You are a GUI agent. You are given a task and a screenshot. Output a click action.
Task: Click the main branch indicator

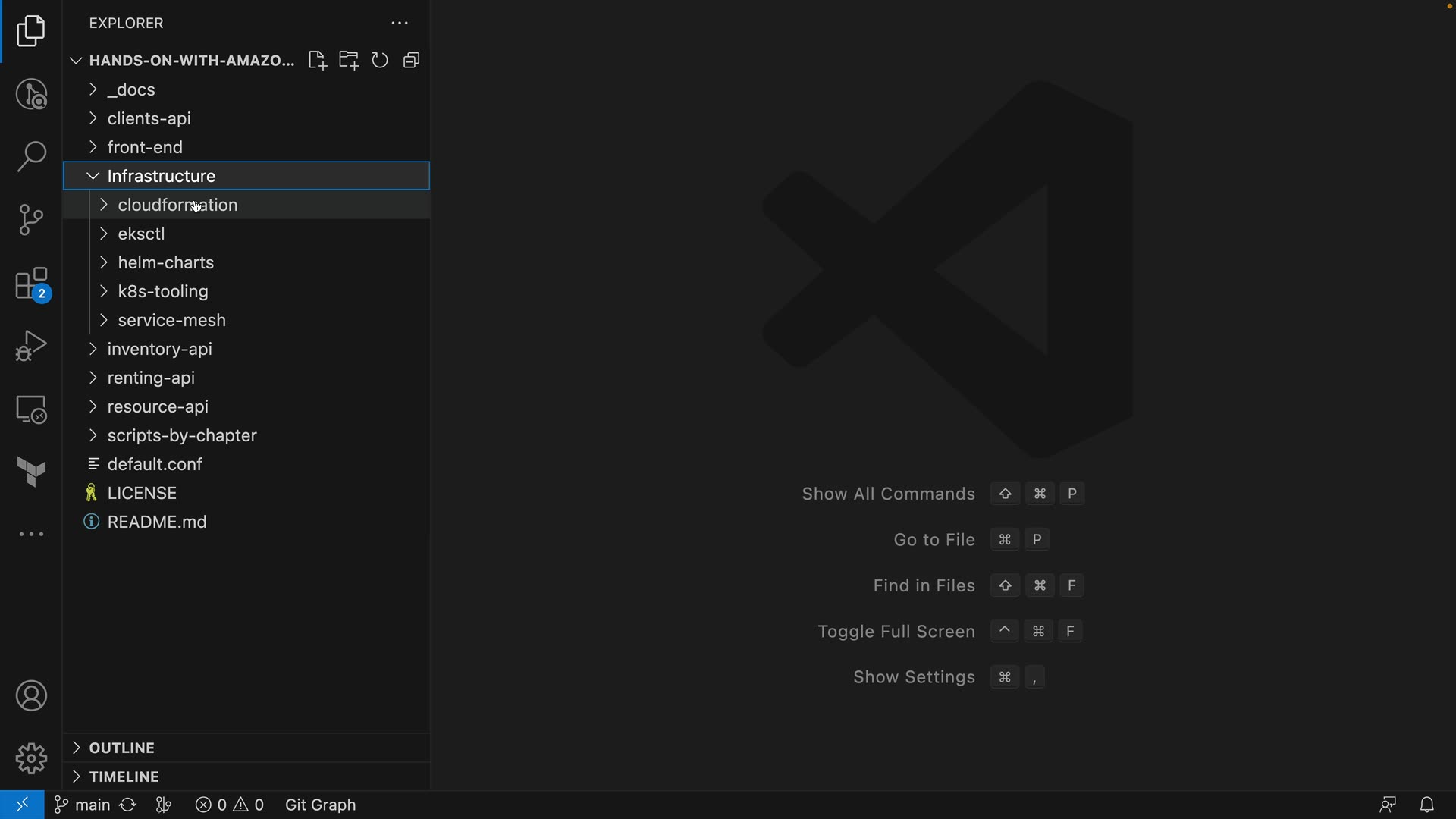[83, 805]
